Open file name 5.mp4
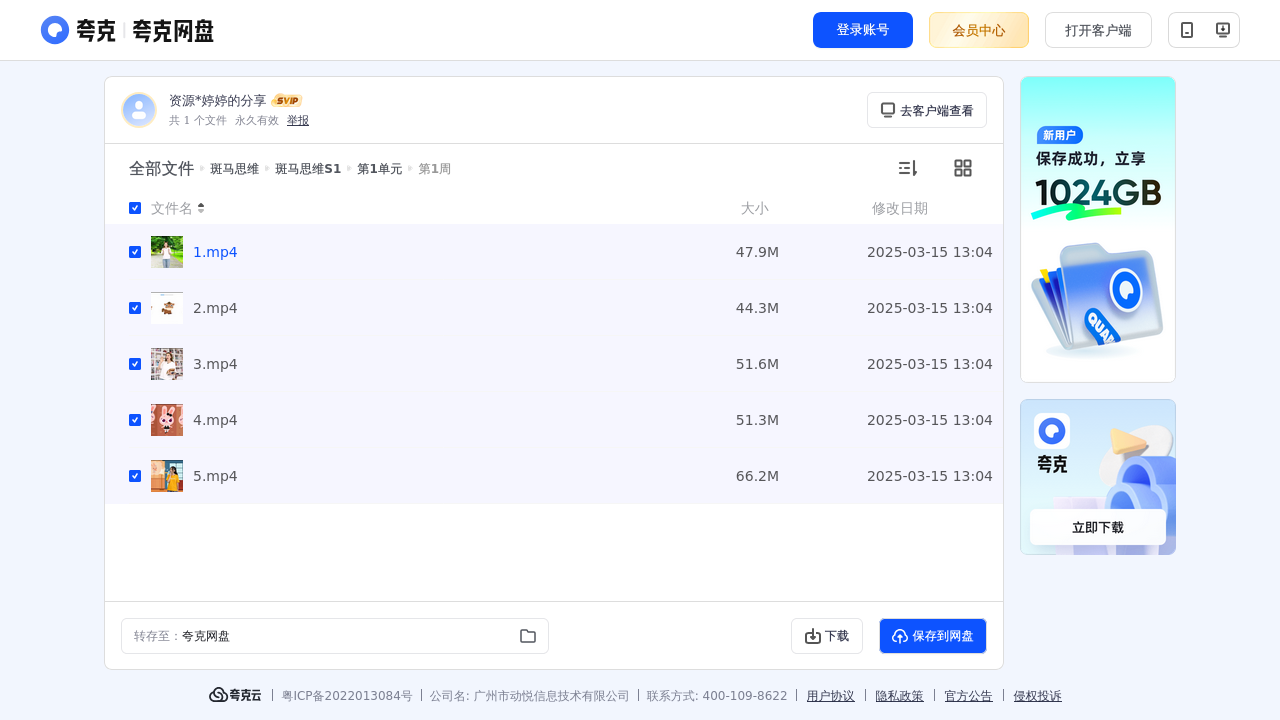 (x=215, y=476)
